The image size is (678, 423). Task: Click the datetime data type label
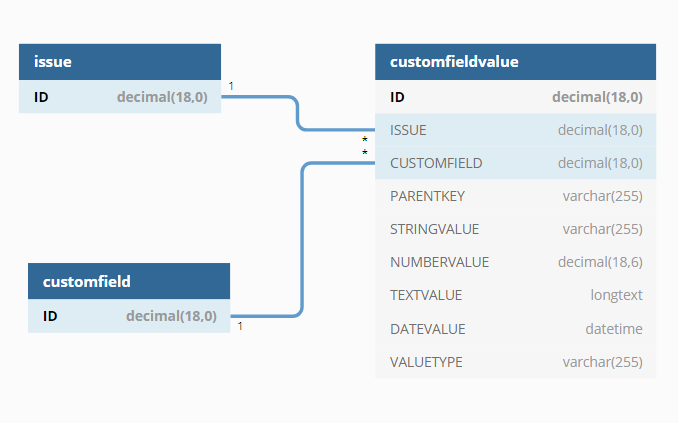(614, 328)
